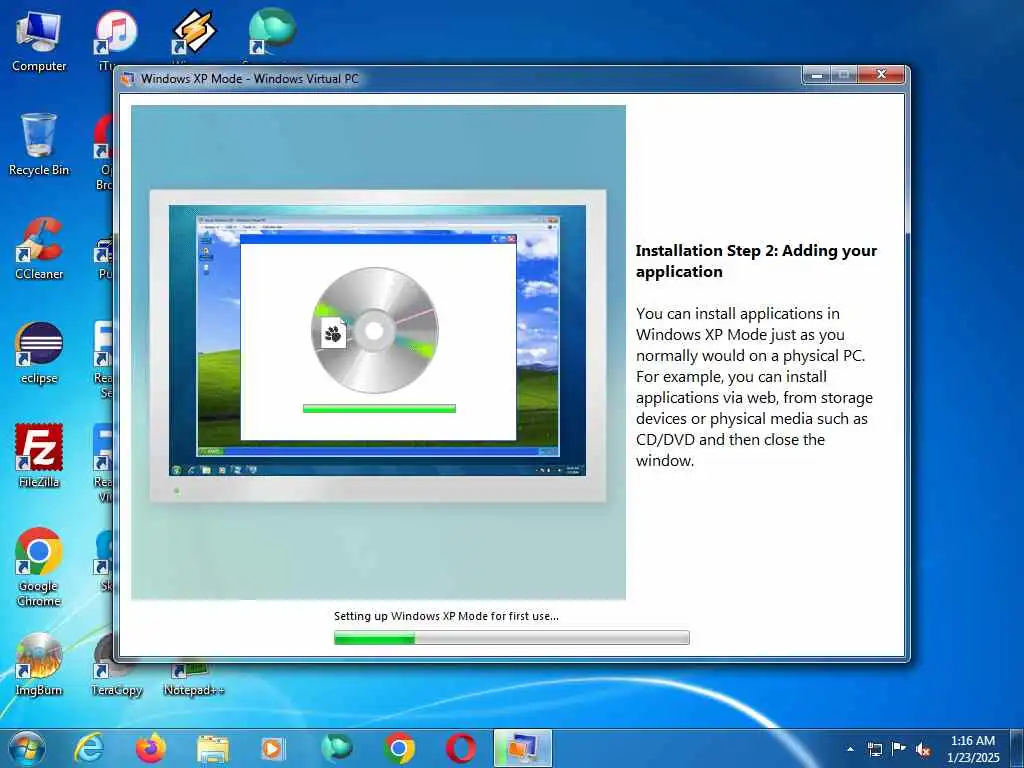Open the Windows Start menu orb
This screenshot has height=768, width=1024.
(x=27, y=748)
